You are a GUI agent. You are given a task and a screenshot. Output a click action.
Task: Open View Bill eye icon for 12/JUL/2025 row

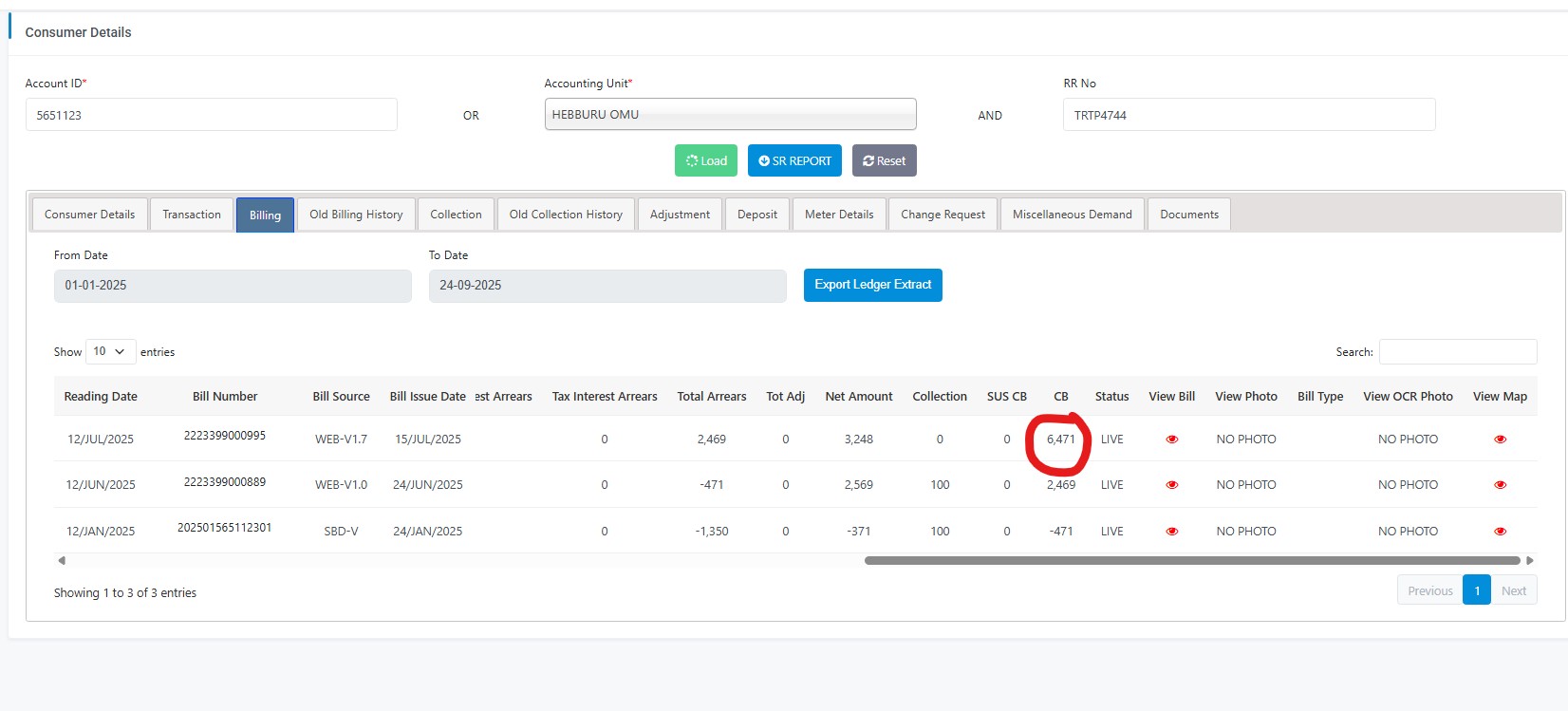1171,440
